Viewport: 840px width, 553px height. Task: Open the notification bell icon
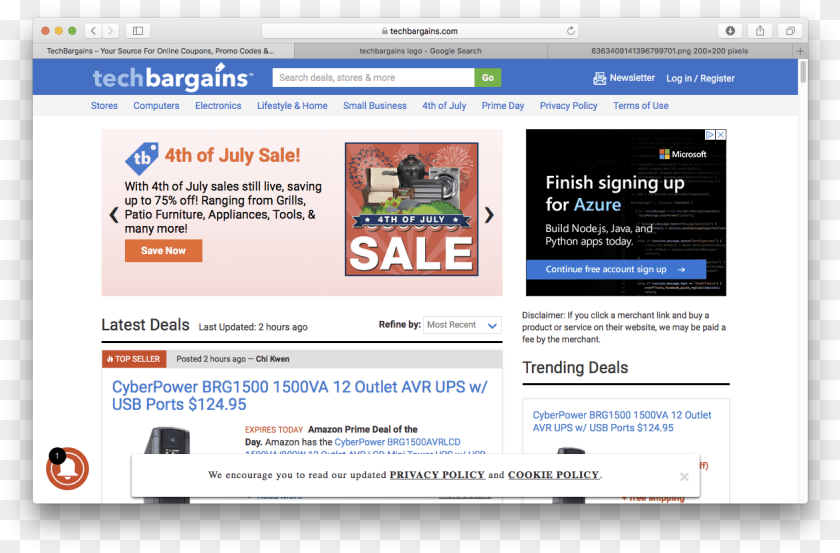(x=68, y=468)
